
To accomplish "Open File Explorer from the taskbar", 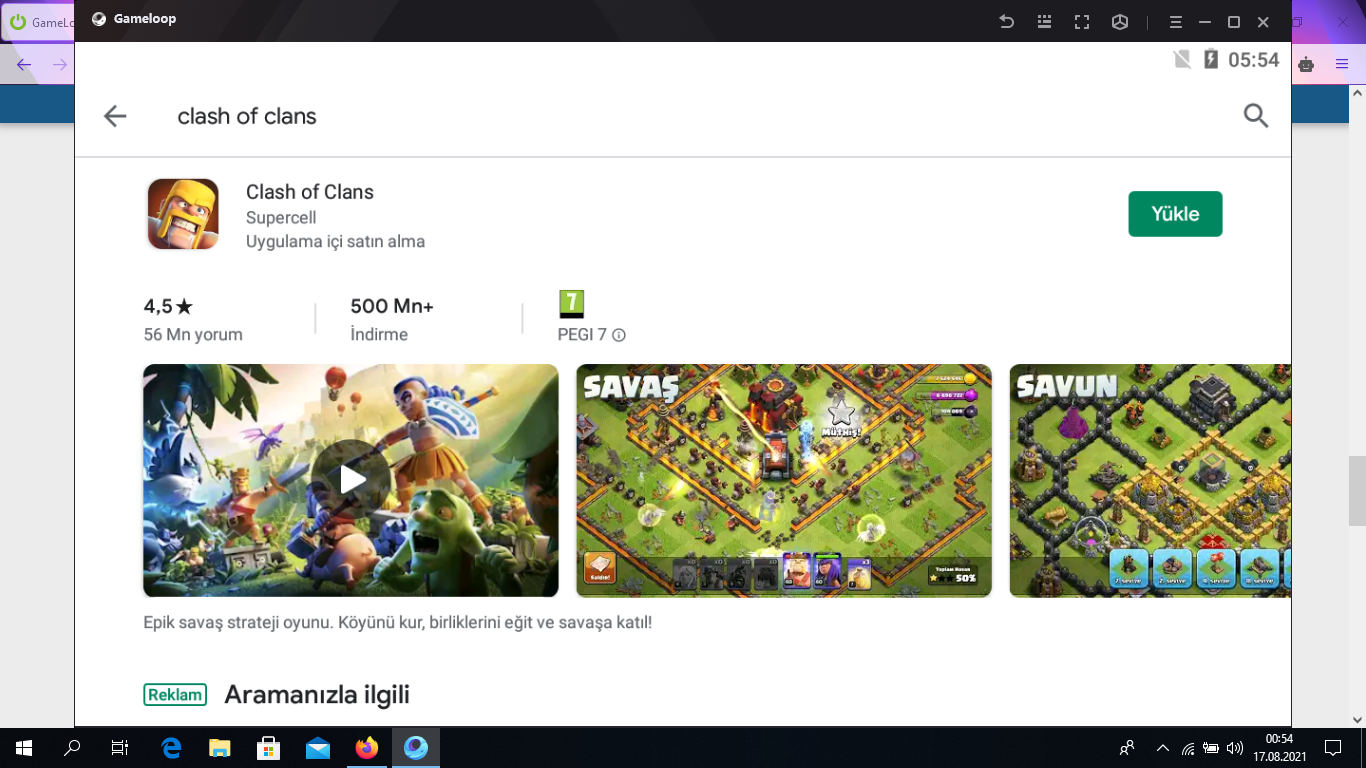I will pyautogui.click(x=220, y=747).
